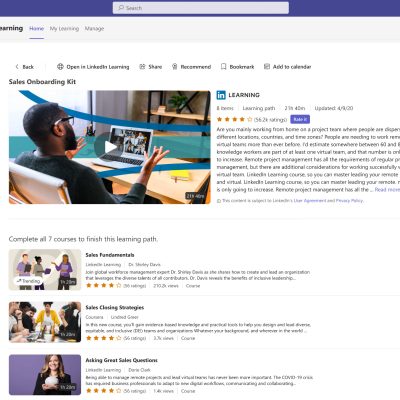Image resolution: width=400 pixels, height=400 pixels.
Task: Click the Recommend text button
Action: point(196,67)
